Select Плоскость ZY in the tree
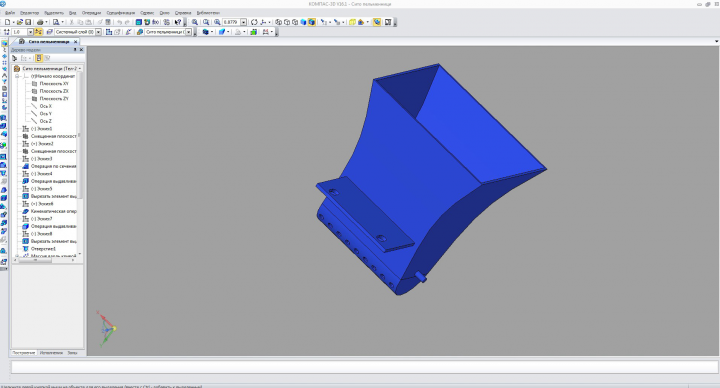This screenshot has width=720, height=388. [x=54, y=98]
